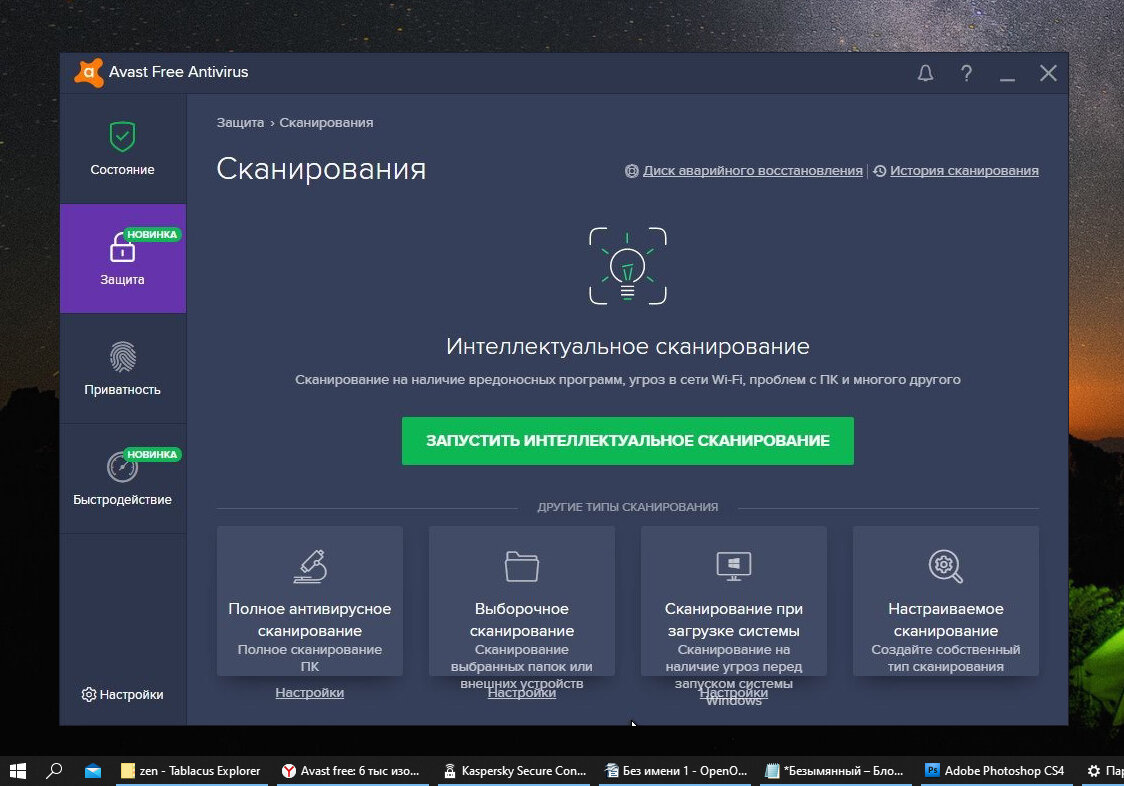Open the Приватность privacy section
Image resolution: width=1124 pixels, height=786 pixels.
click(123, 369)
